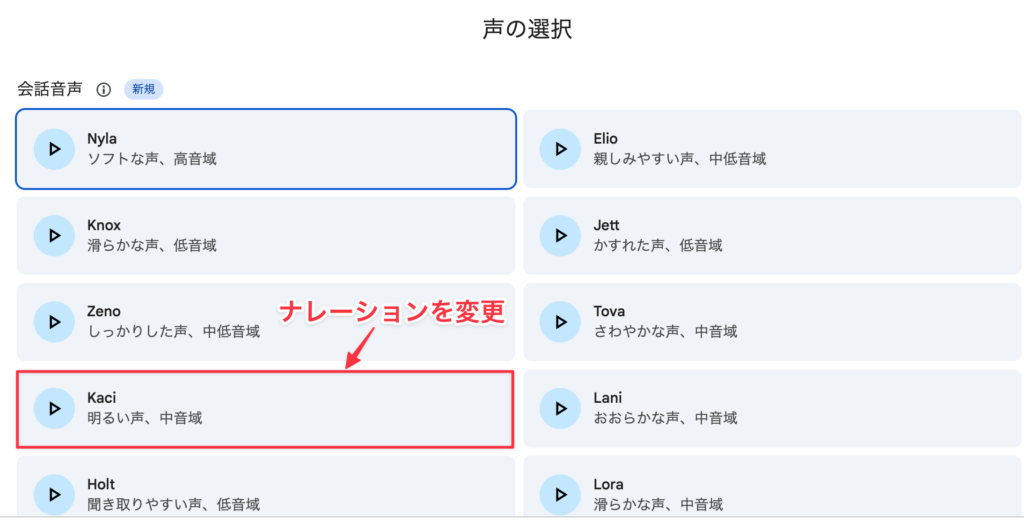Open the info icon beside 会話音声
This screenshot has width=1024, height=523.
coord(103,89)
